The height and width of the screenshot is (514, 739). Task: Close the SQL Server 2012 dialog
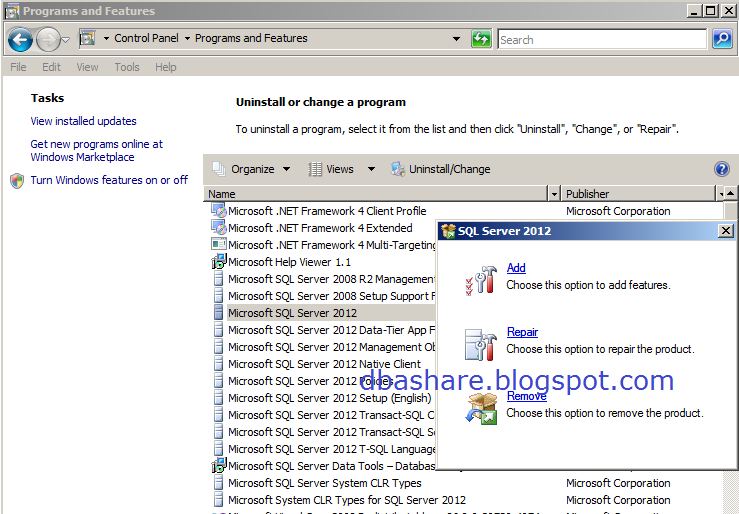[725, 230]
